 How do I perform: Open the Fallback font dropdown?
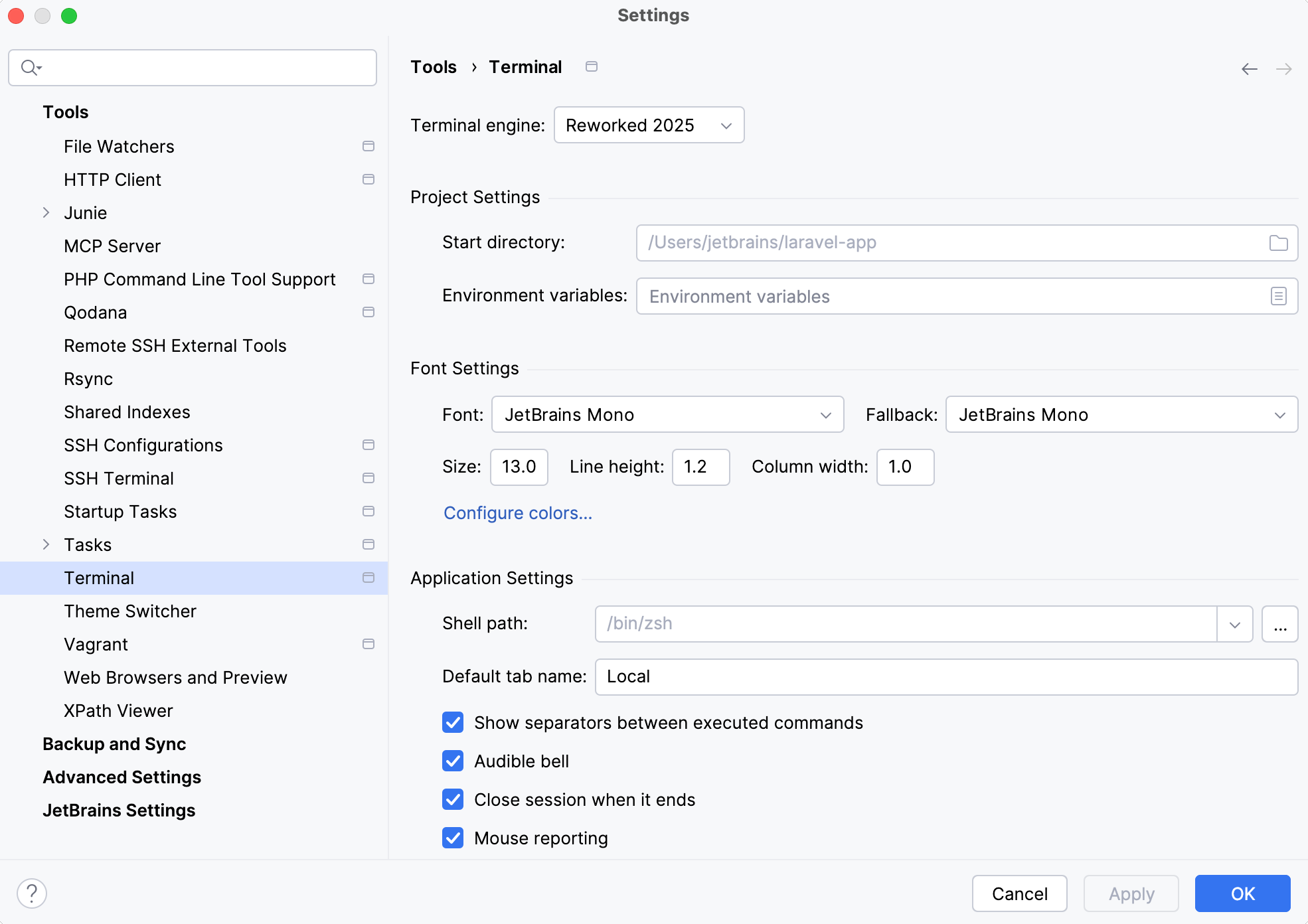point(1121,414)
